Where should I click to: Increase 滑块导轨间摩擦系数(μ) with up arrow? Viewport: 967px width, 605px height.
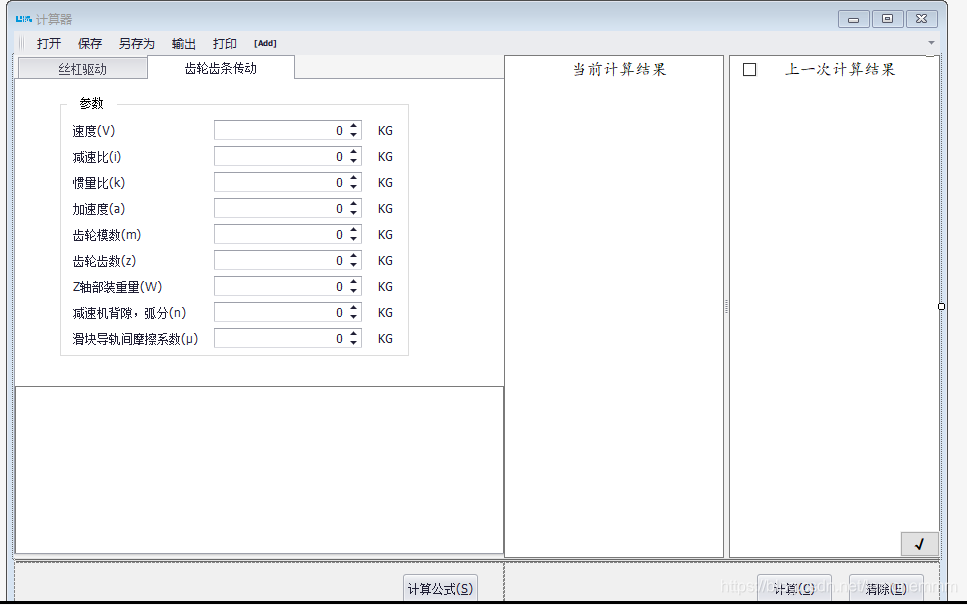click(353, 334)
